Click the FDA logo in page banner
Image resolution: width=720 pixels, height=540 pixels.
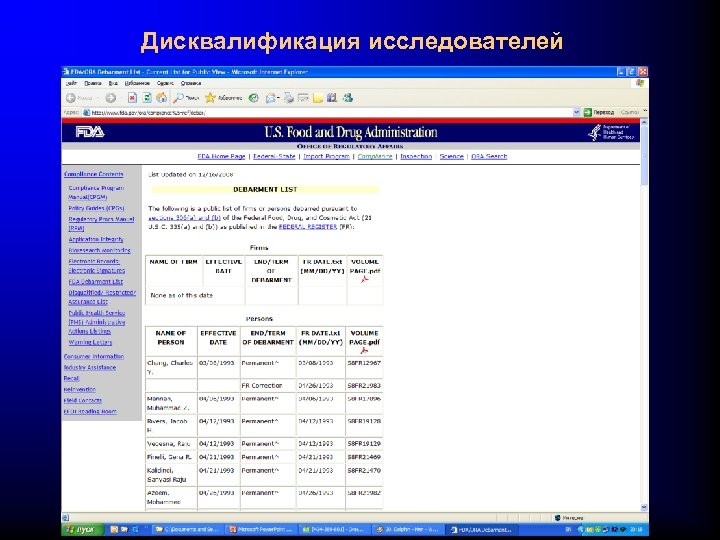[90, 132]
